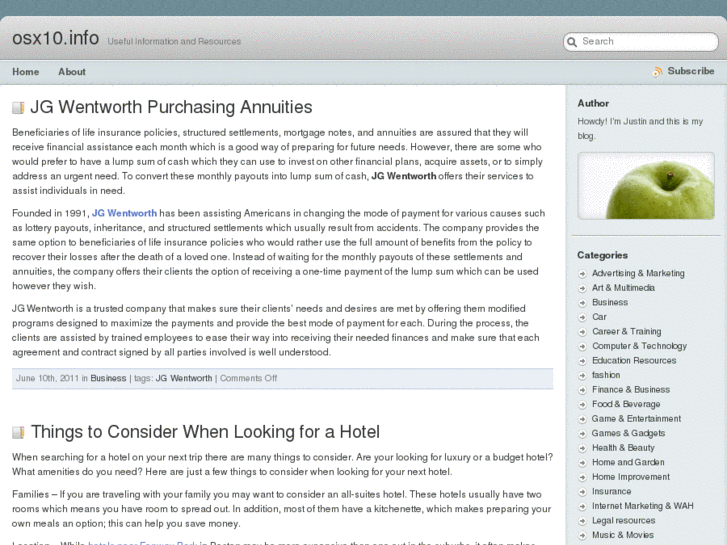Open the Art & Multimedia category
This screenshot has width=727, height=545.
(623, 288)
